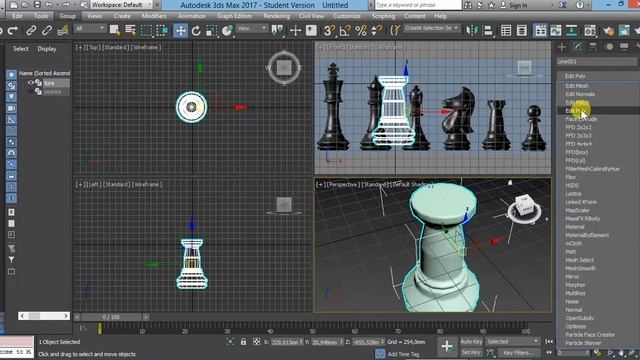Open the Curve Editor icon
The height and width of the screenshot is (360, 640).
(x=556, y=31)
